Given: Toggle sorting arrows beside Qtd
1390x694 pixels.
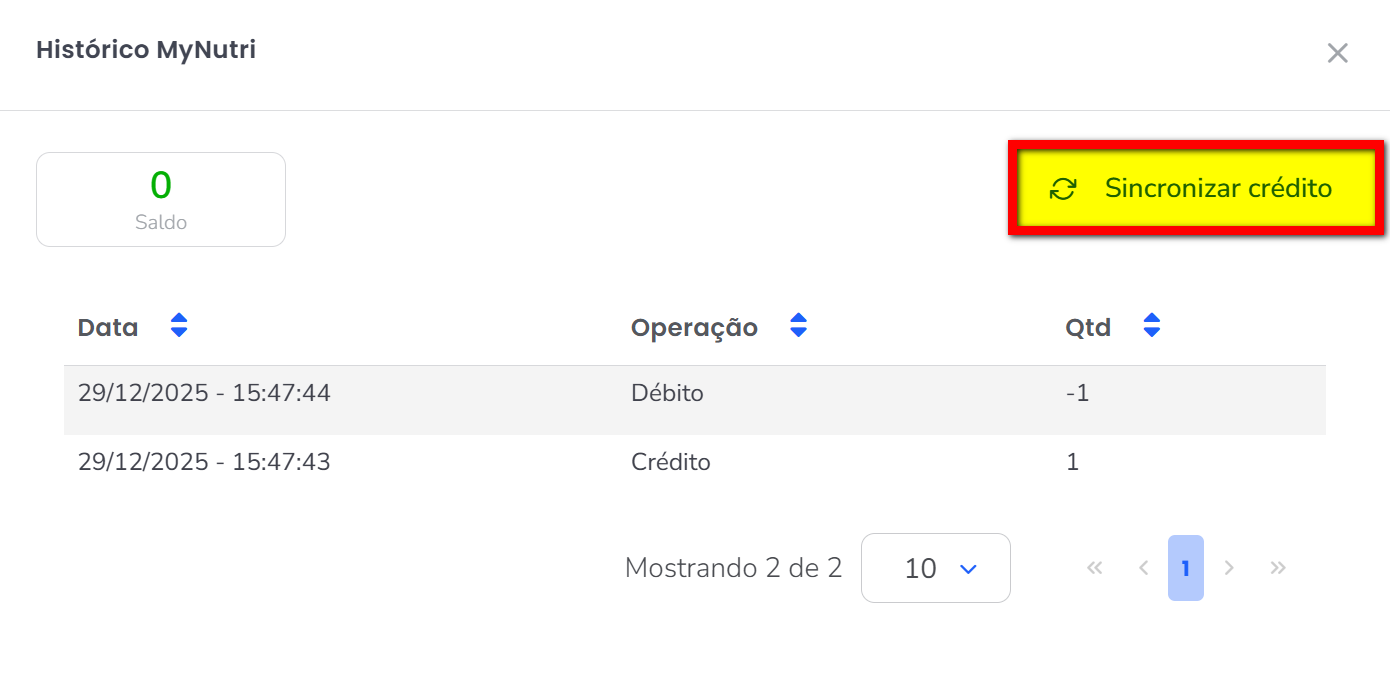Looking at the screenshot, I should point(1152,326).
